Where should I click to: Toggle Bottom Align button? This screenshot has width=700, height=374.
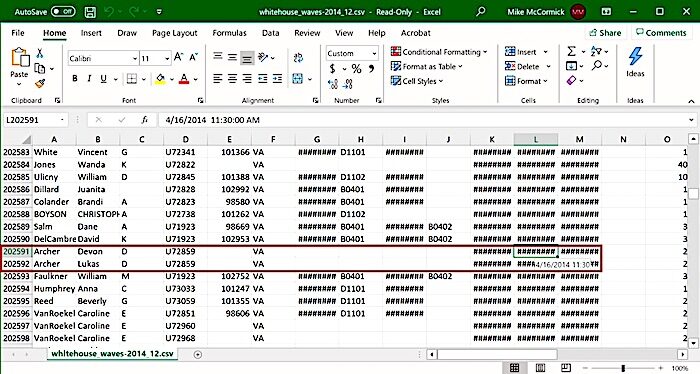pos(247,58)
